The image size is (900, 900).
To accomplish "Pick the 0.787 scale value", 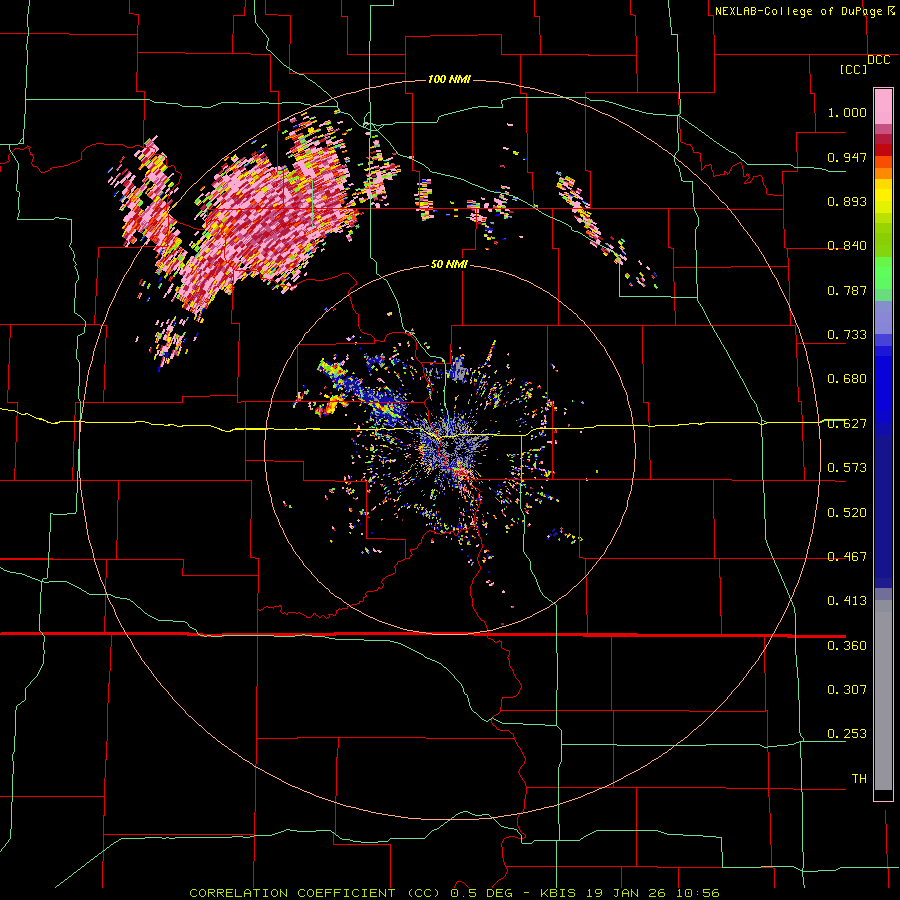I will pyautogui.click(x=847, y=290).
